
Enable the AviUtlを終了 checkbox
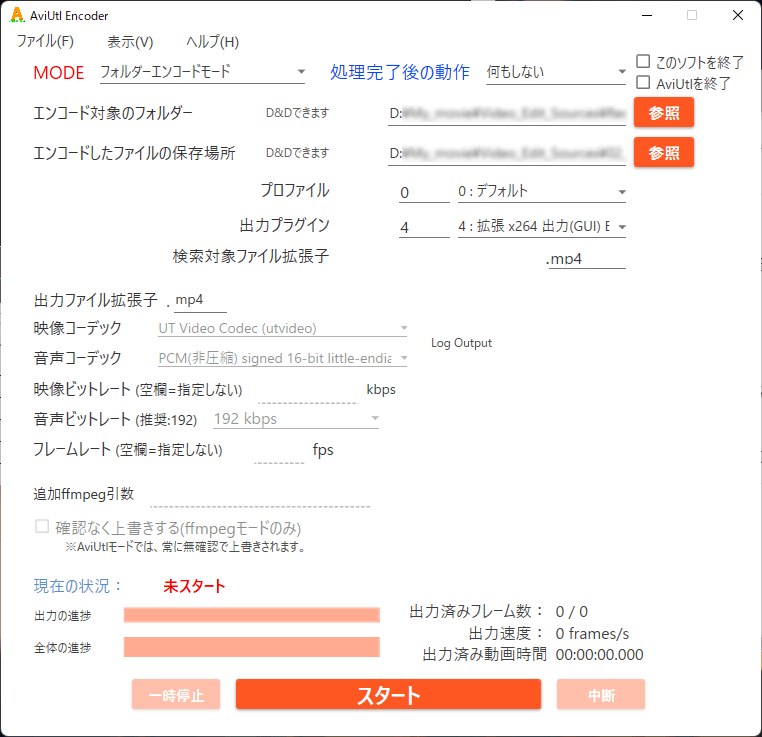click(x=644, y=83)
